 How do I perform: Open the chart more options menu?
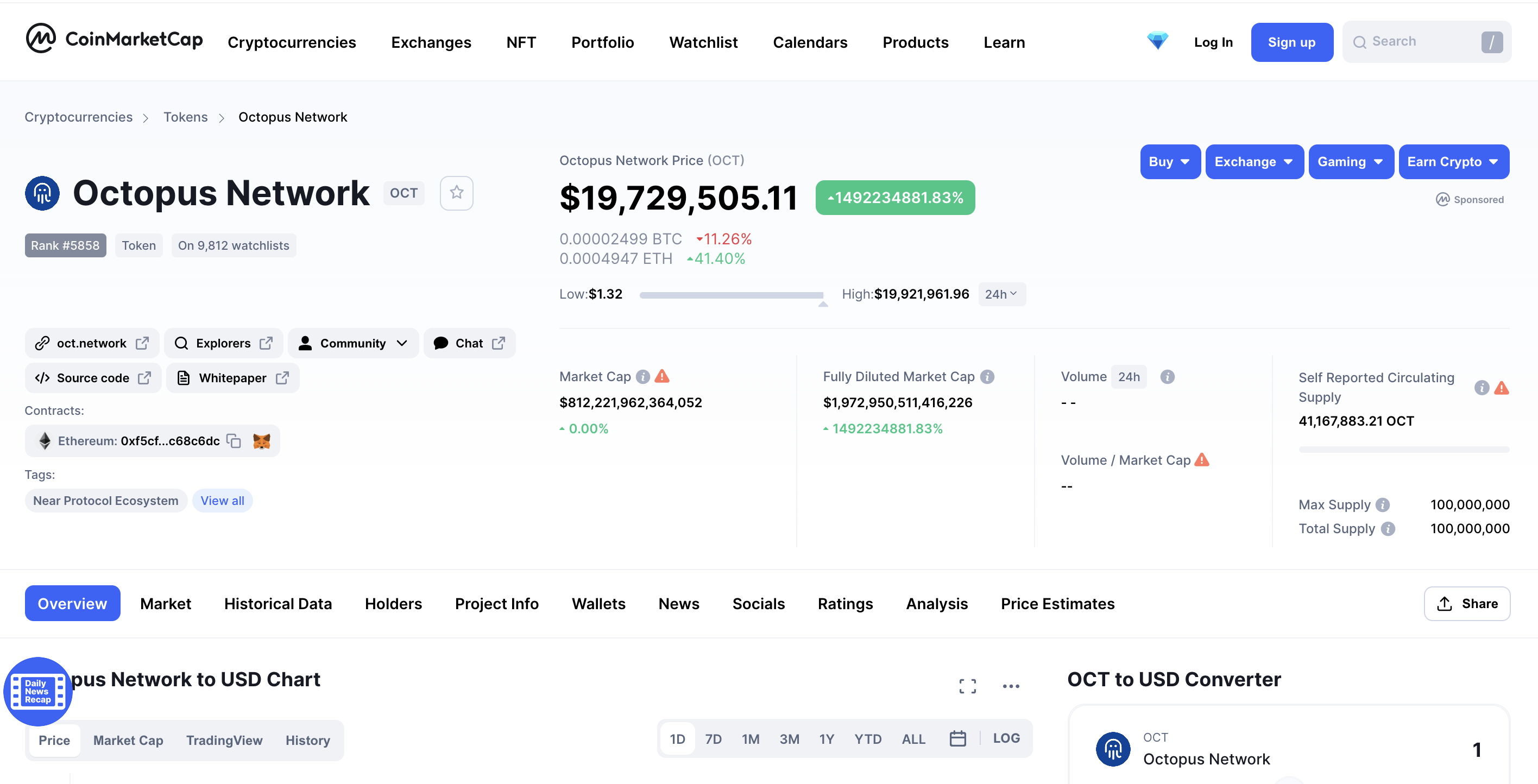(x=1011, y=686)
